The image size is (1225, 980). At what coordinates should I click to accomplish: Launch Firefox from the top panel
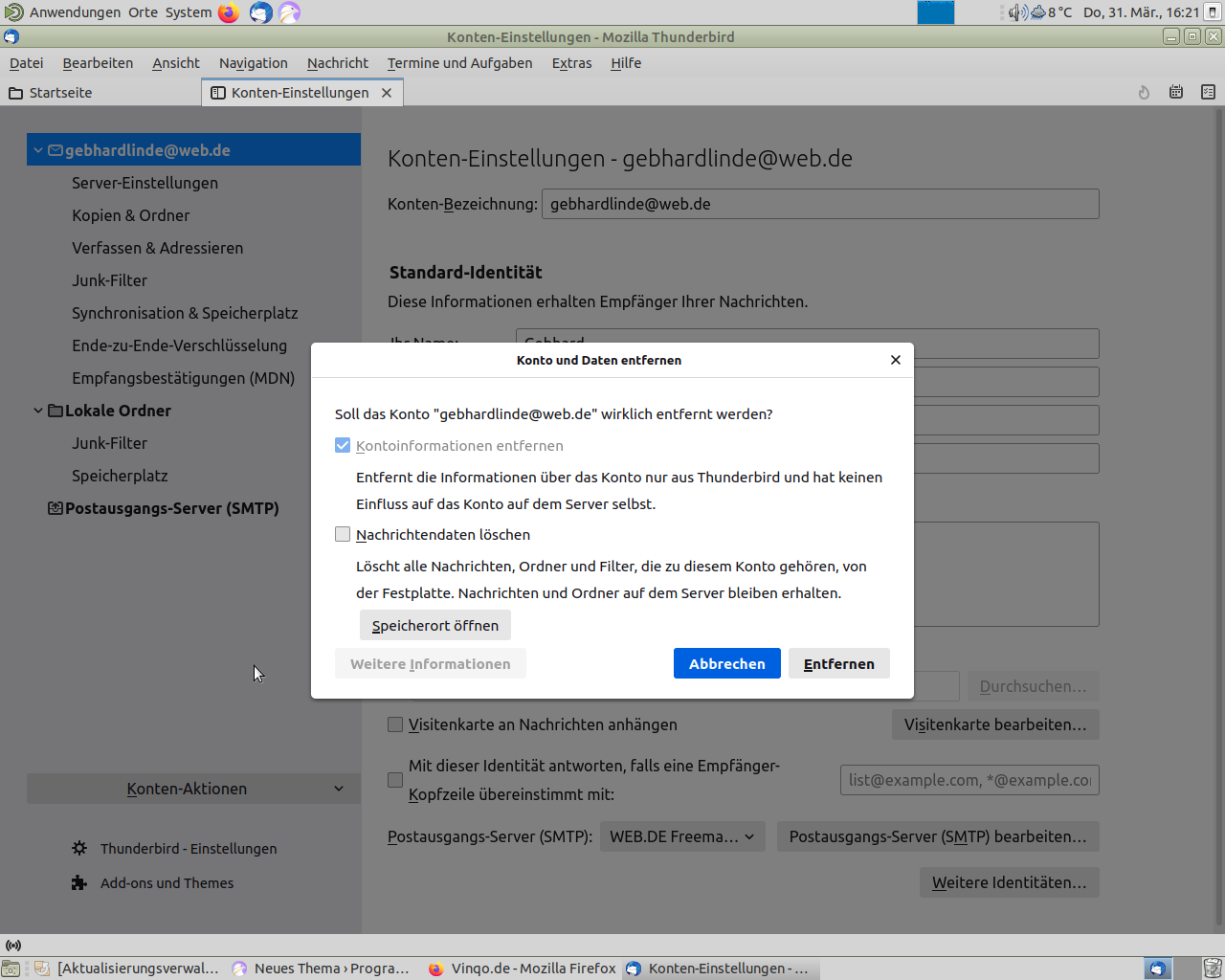coord(229,12)
